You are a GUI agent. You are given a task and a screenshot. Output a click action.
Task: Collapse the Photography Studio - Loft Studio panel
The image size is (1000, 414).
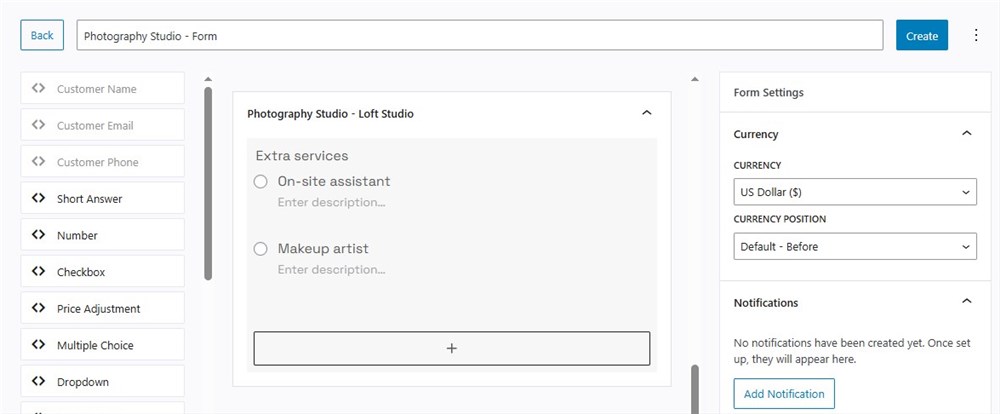tap(646, 113)
